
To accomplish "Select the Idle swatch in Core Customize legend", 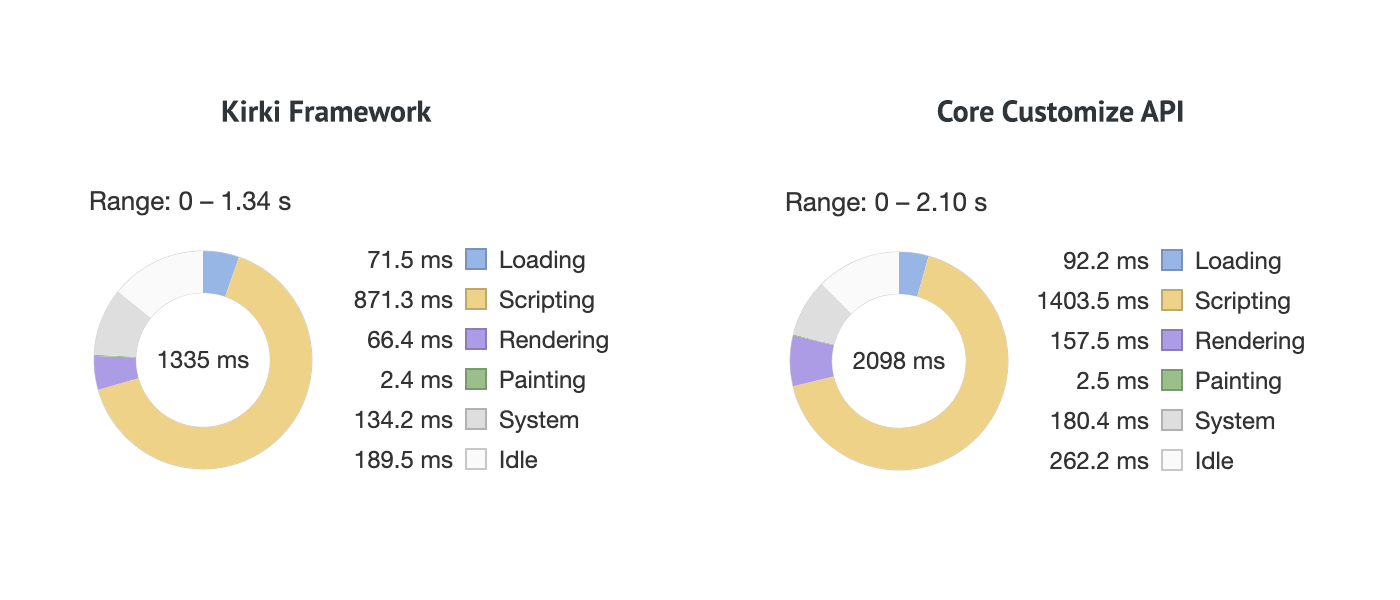I will tap(1172, 461).
